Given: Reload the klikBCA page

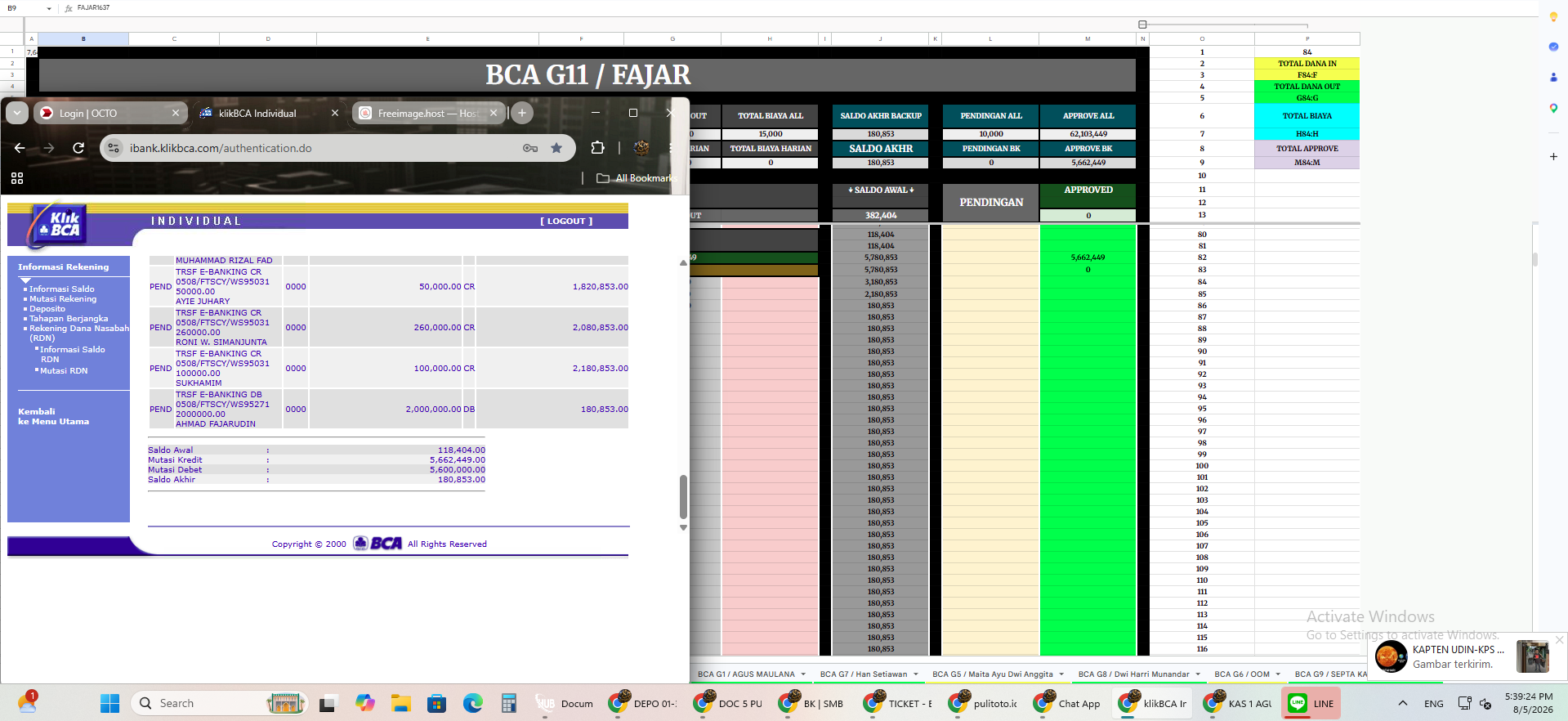Looking at the screenshot, I should 78,148.
